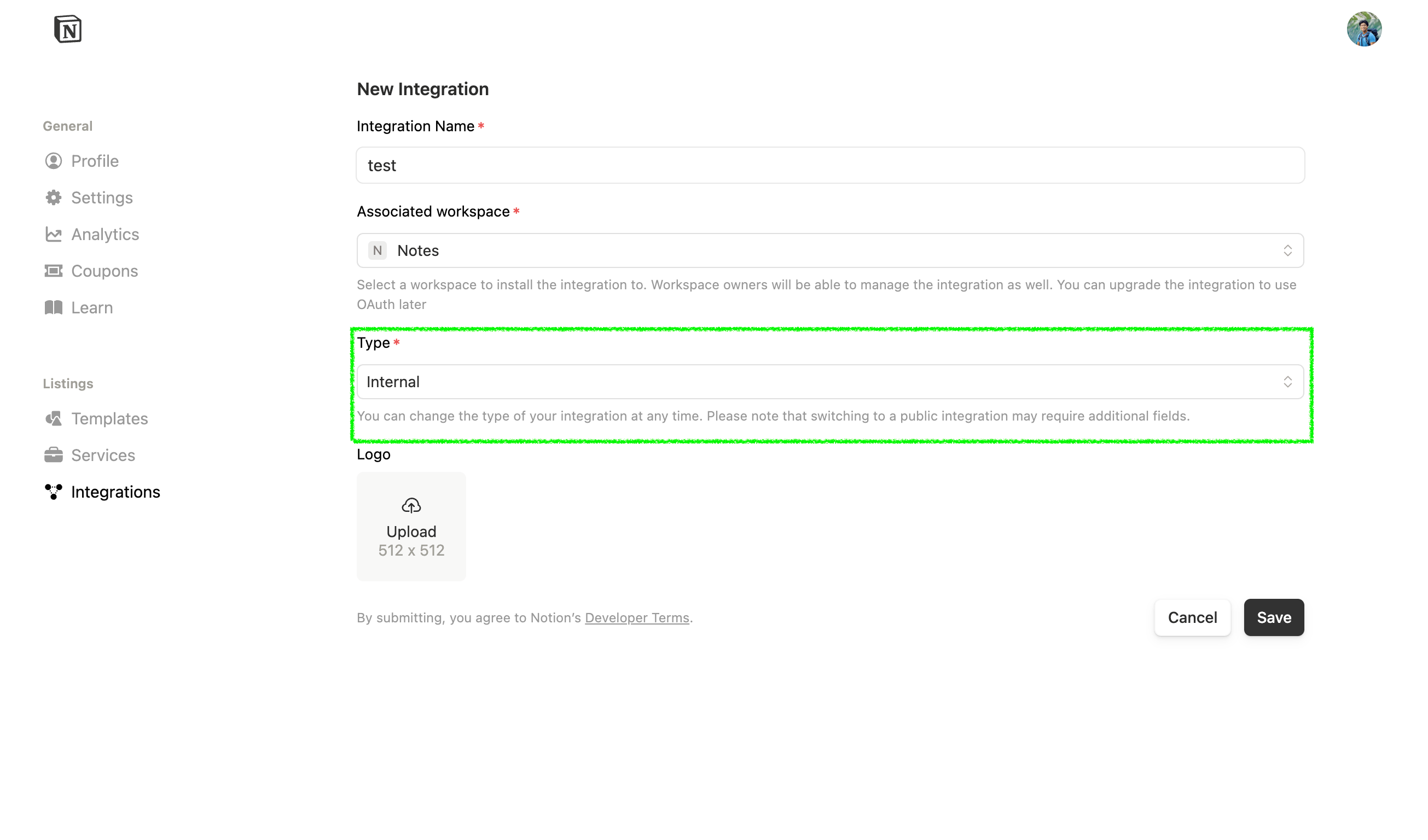Upload a 512 x 512 logo
The image size is (1428, 840).
(411, 526)
